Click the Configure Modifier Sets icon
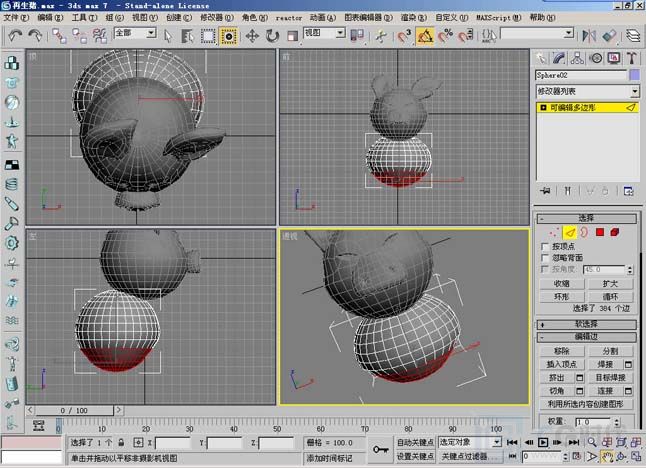The width and height of the screenshot is (646, 468). tap(628, 191)
